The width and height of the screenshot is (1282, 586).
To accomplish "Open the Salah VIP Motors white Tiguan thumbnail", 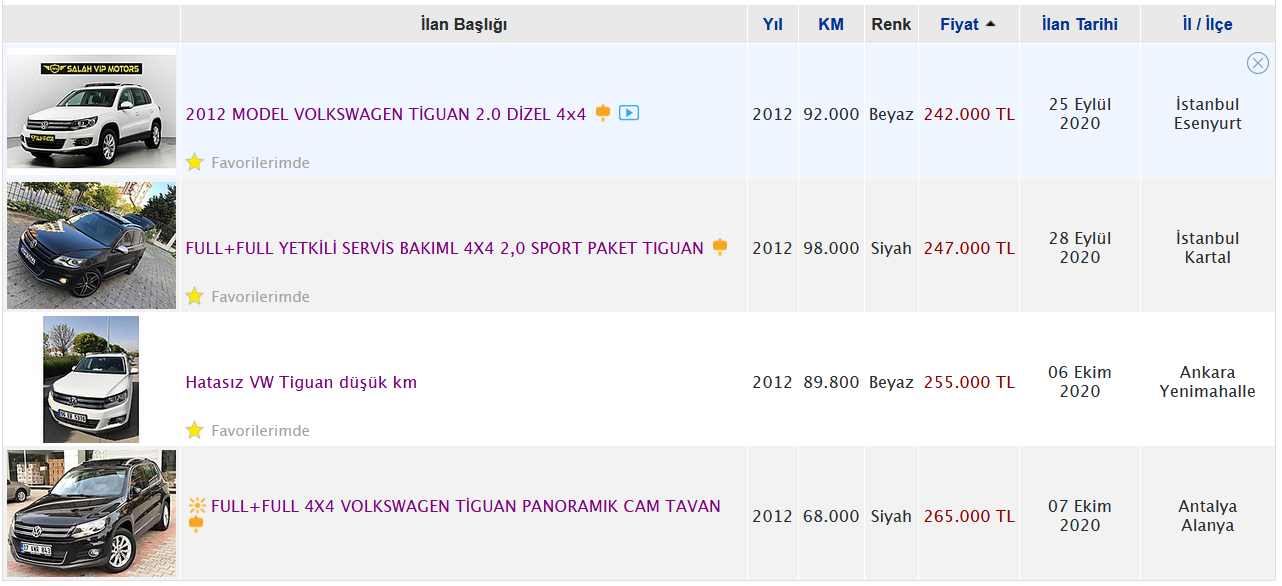I will [x=91, y=111].
